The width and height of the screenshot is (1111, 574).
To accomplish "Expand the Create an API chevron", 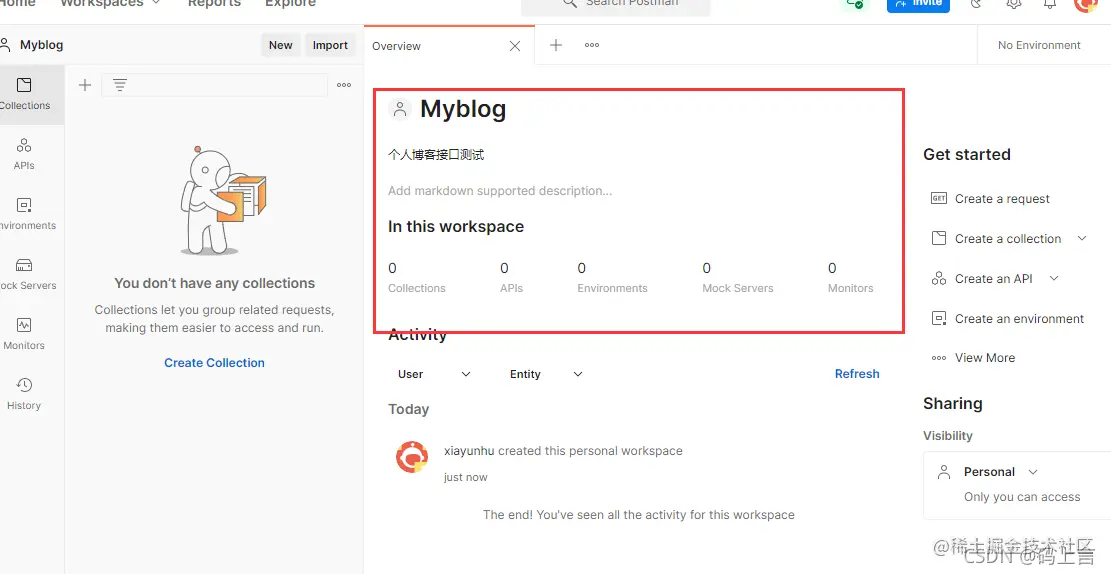I will (1054, 278).
